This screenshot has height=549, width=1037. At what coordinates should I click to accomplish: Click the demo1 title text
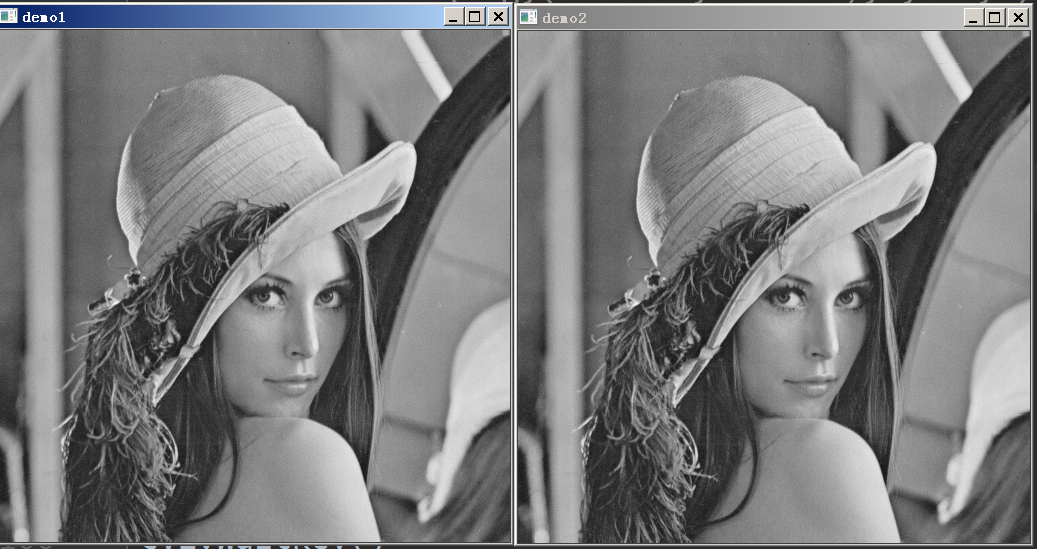click(x=44, y=17)
